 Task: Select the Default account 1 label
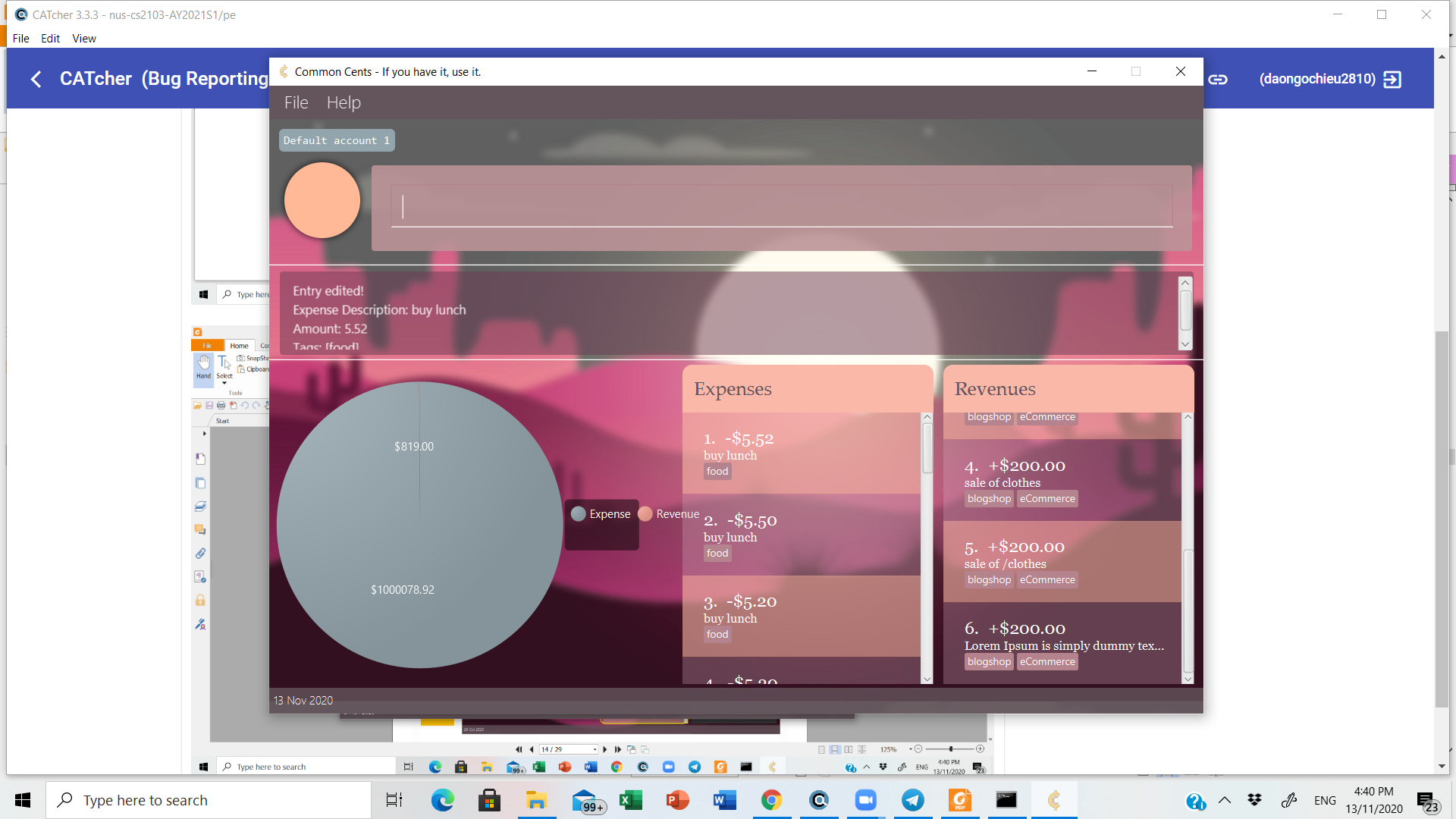click(337, 140)
